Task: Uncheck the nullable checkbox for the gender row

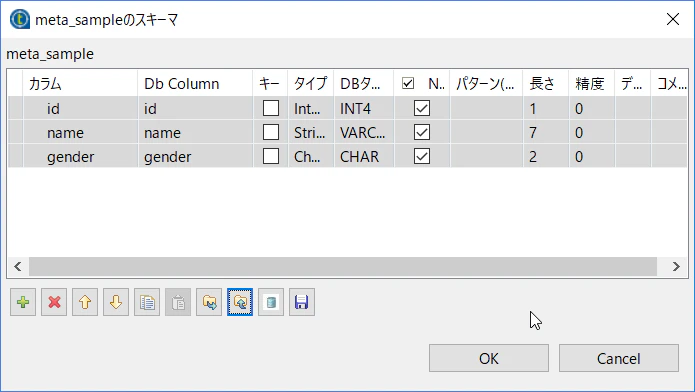Action: (x=422, y=156)
